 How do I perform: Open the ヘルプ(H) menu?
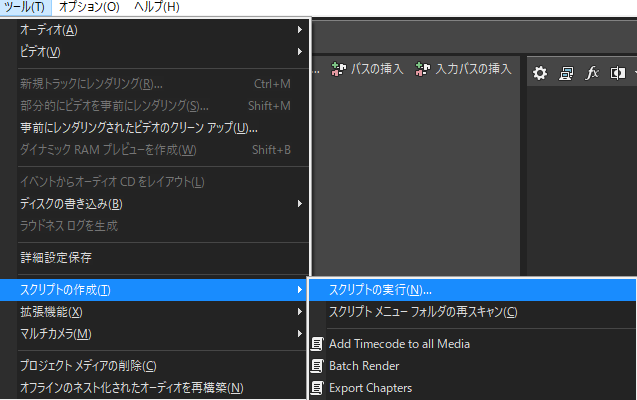[157, 7]
